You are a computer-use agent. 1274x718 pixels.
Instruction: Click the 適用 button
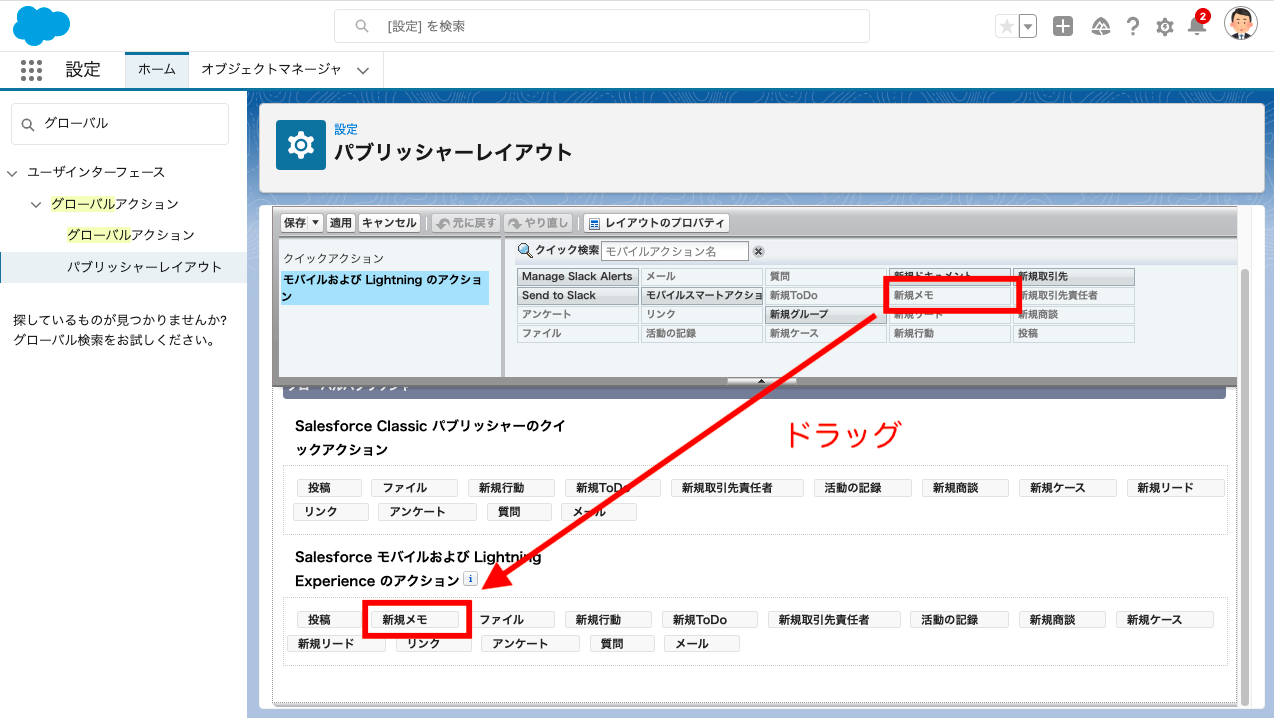(341, 223)
